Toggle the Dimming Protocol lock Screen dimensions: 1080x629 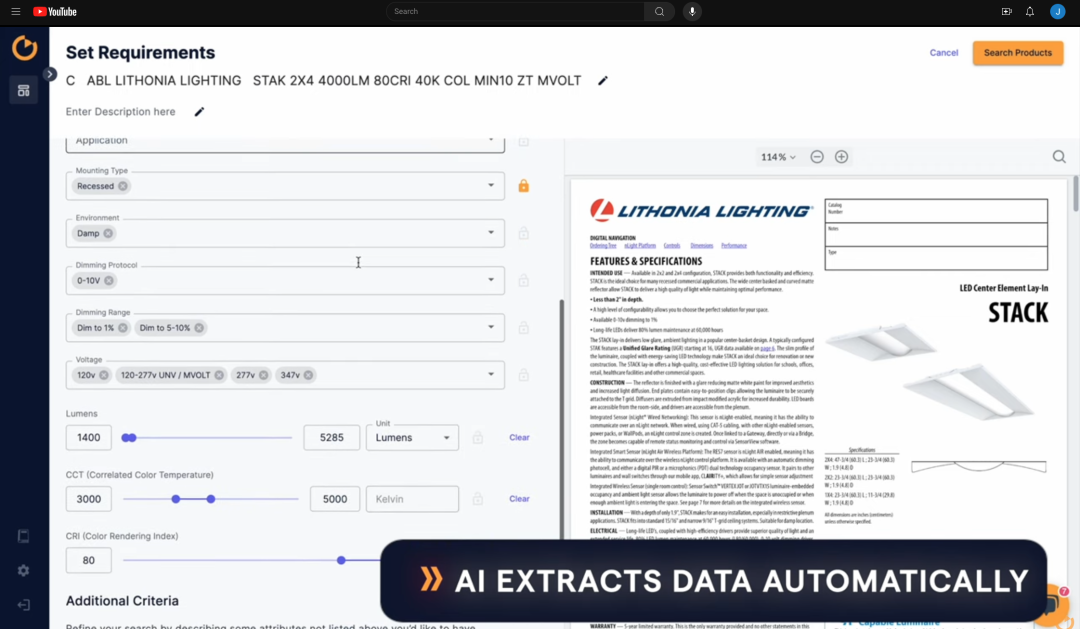pos(523,280)
